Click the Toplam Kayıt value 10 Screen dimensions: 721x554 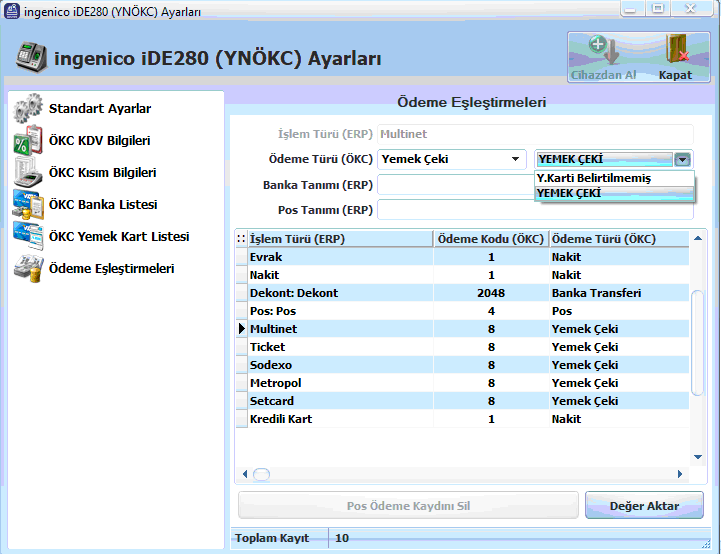point(342,538)
